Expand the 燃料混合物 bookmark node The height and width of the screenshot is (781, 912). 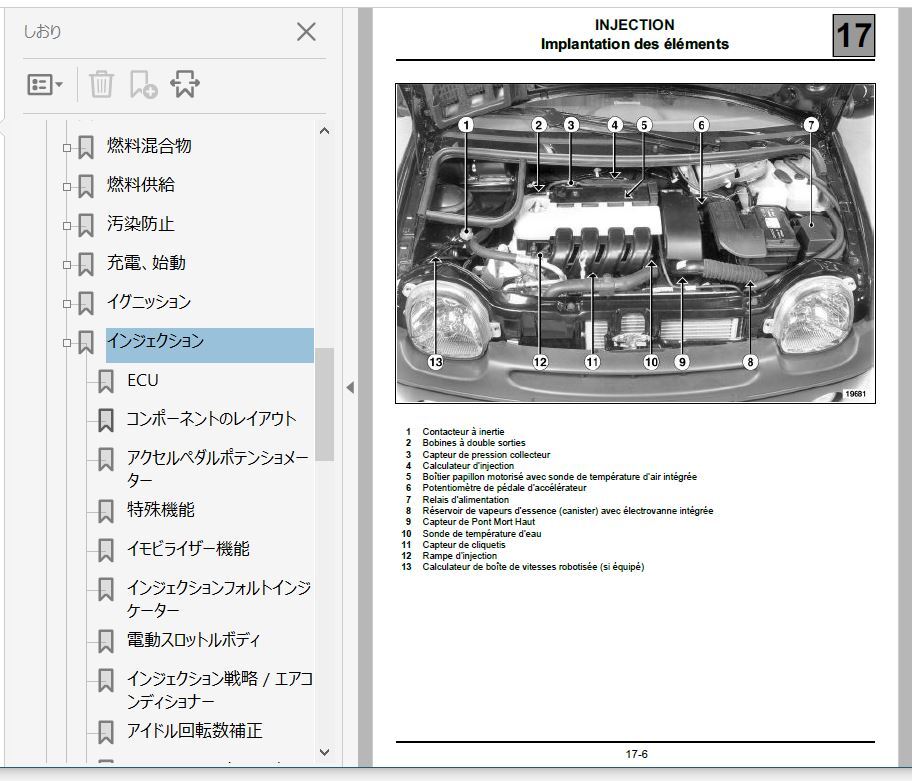[x=67, y=148]
